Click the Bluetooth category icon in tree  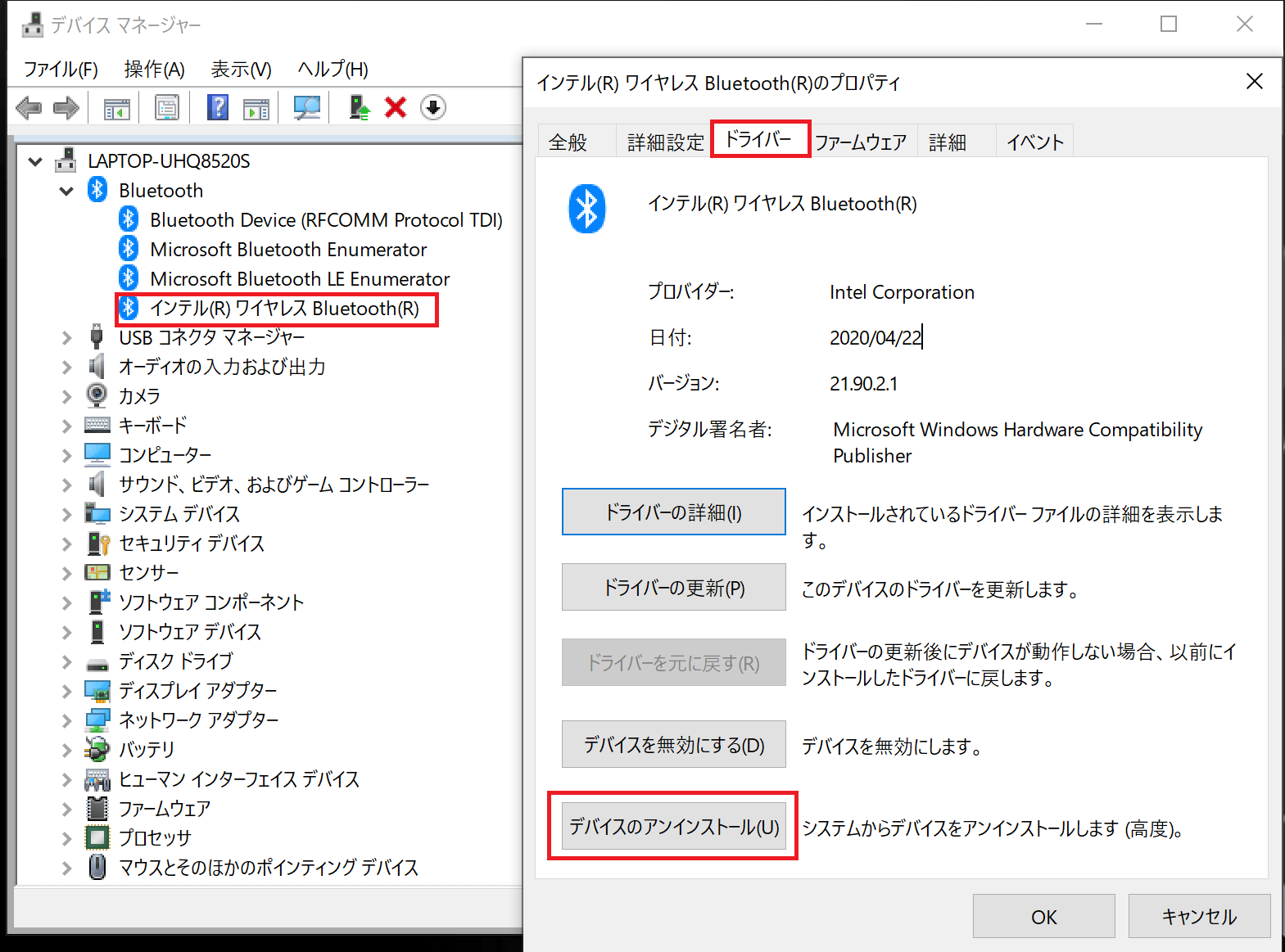[x=97, y=190]
